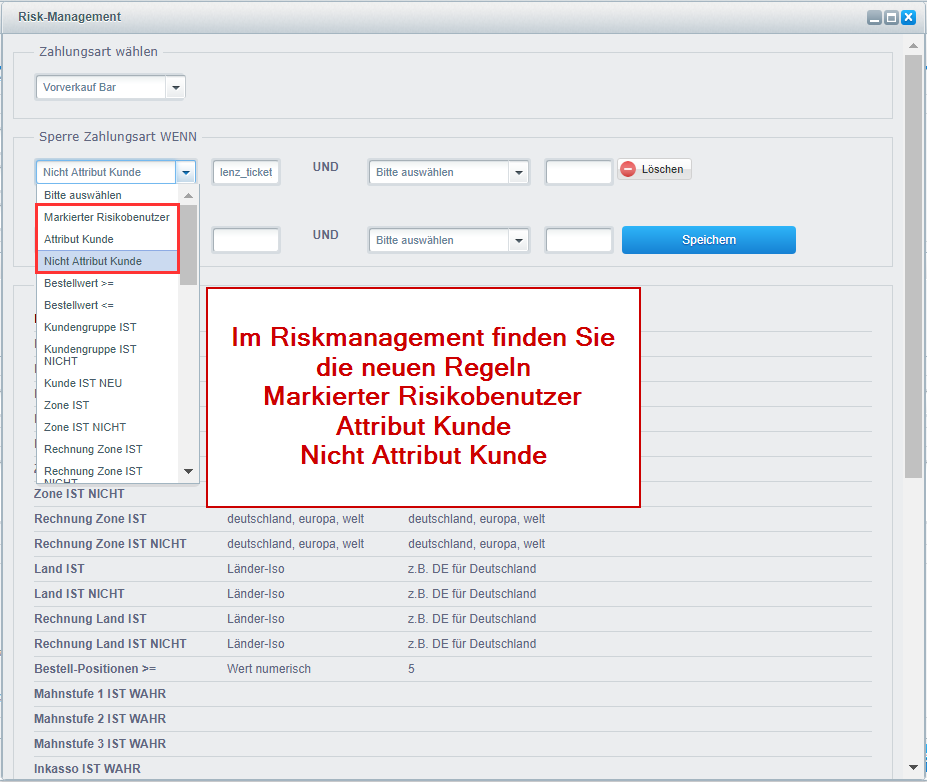Select Markierter Risikobenutzer option
The width and height of the screenshot is (927, 782).
(x=107, y=217)
